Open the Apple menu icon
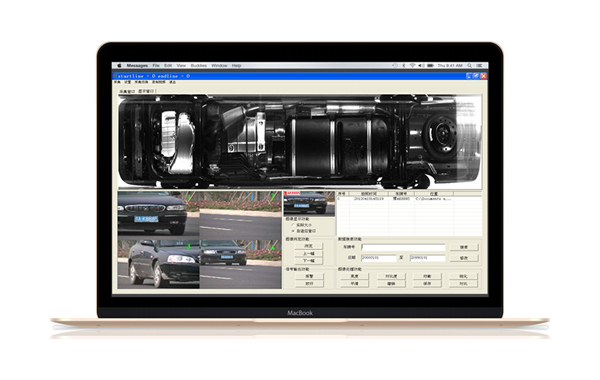This screenshot has width=600, height=380. 119,66
